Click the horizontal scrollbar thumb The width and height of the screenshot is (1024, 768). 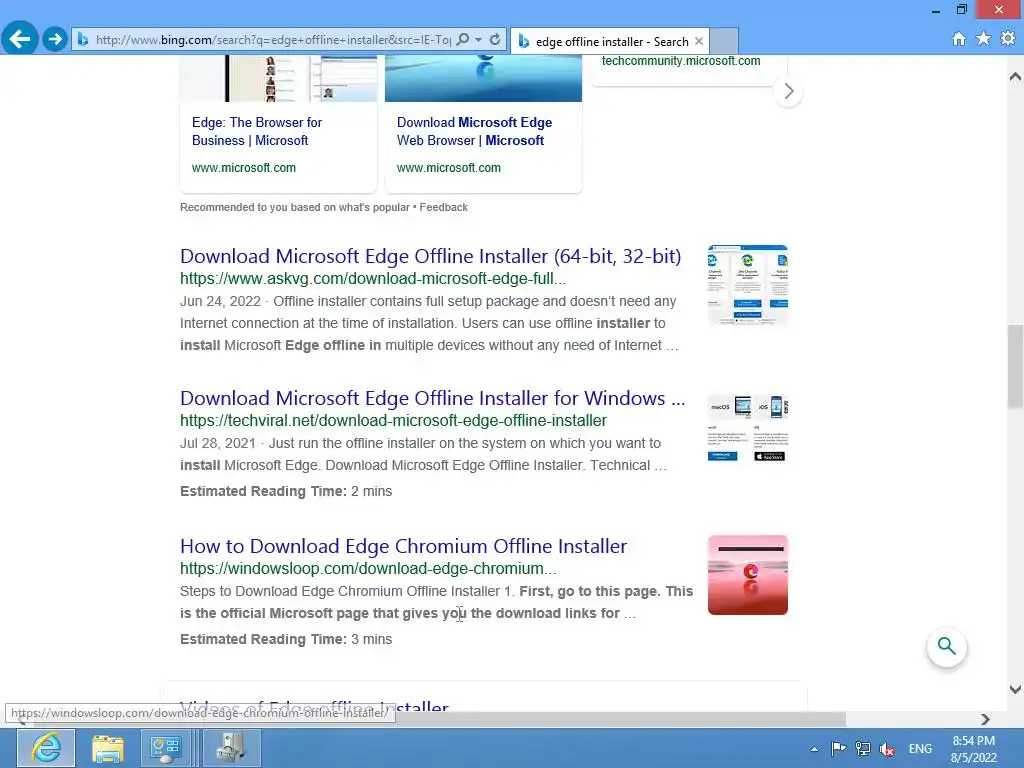pyautogui.click(x=439, y=719)
